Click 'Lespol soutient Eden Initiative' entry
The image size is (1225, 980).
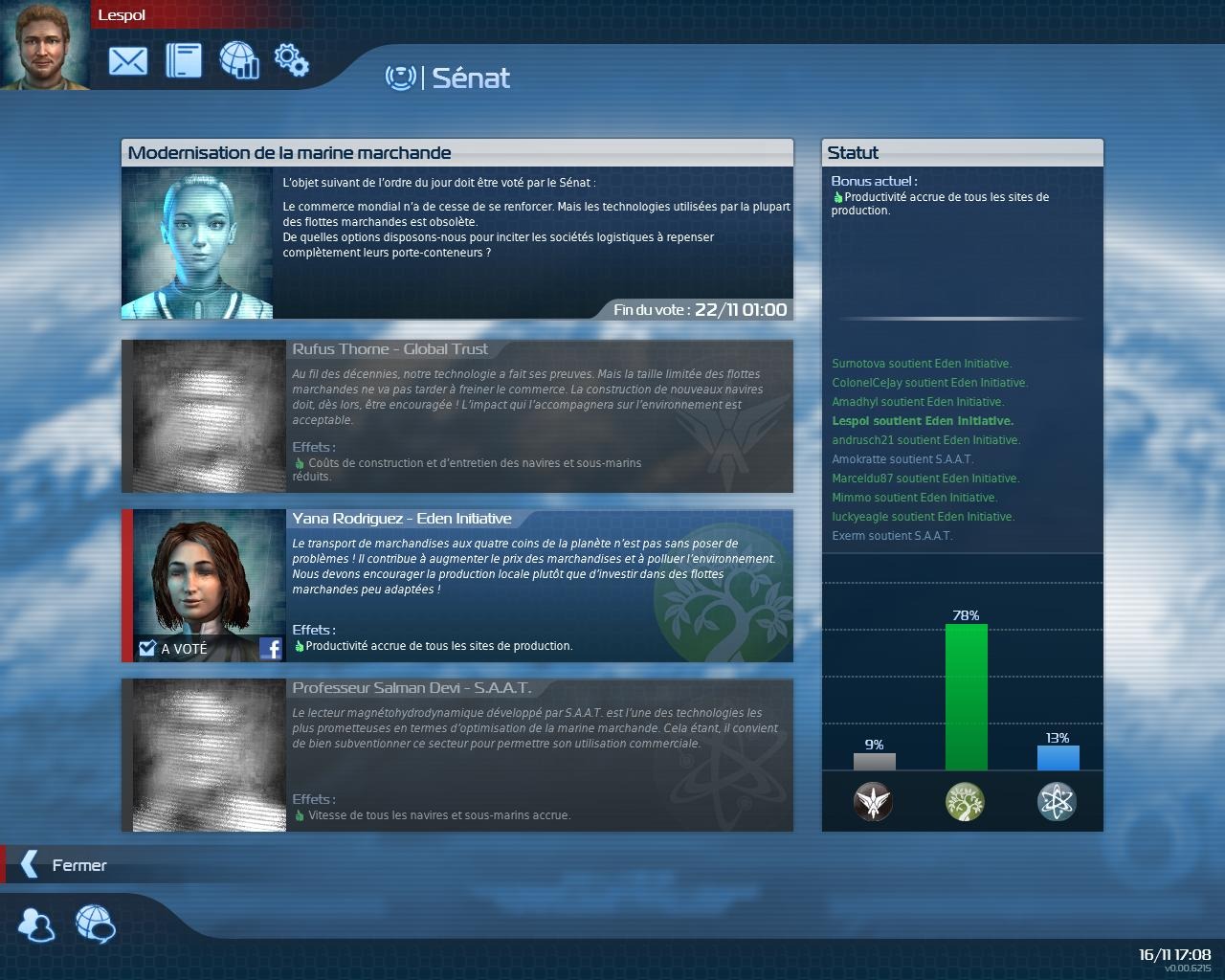tap(923, 421)
